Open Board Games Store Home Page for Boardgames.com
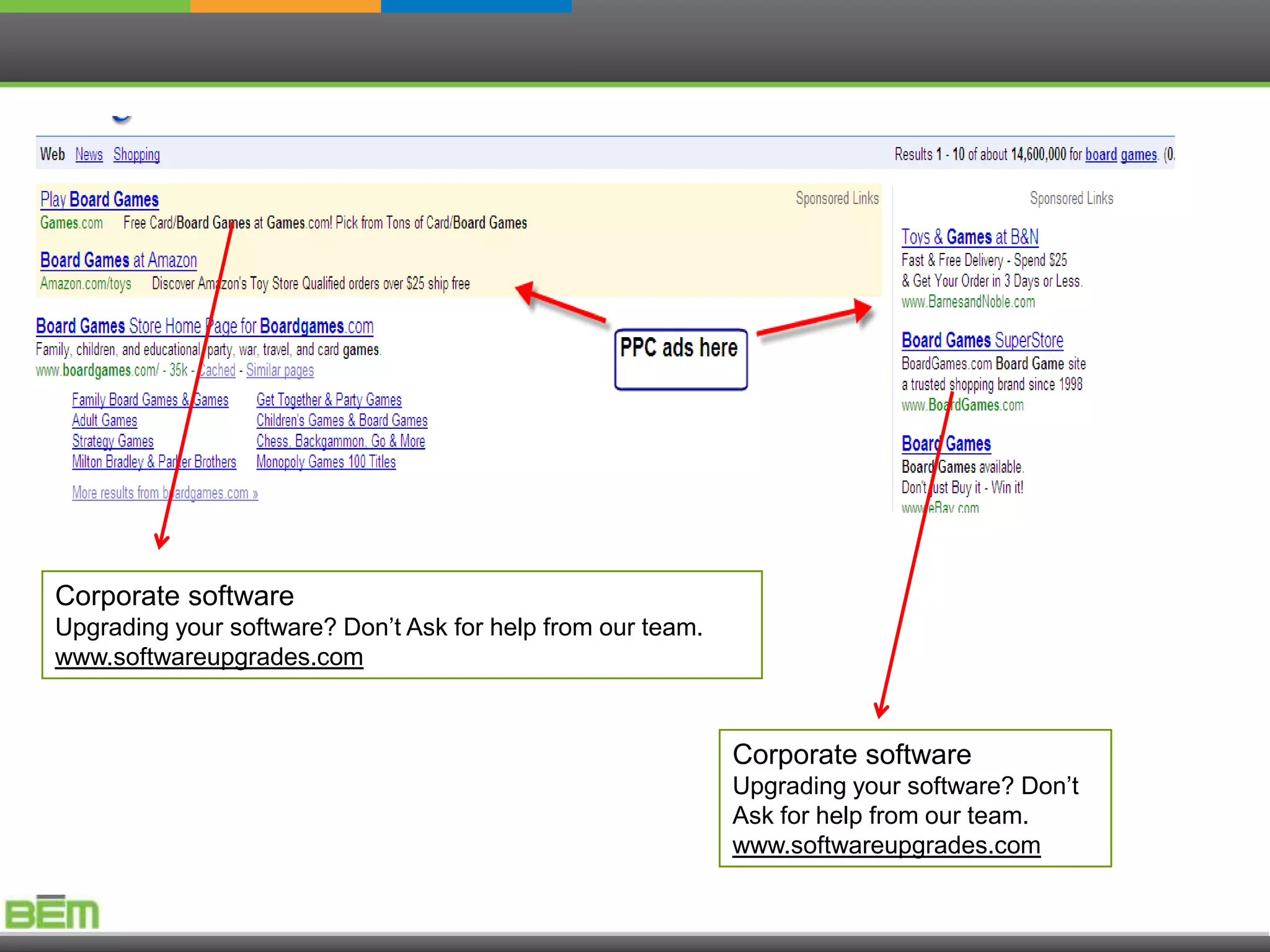1270x952 pixels. click(x=205, y=326)
